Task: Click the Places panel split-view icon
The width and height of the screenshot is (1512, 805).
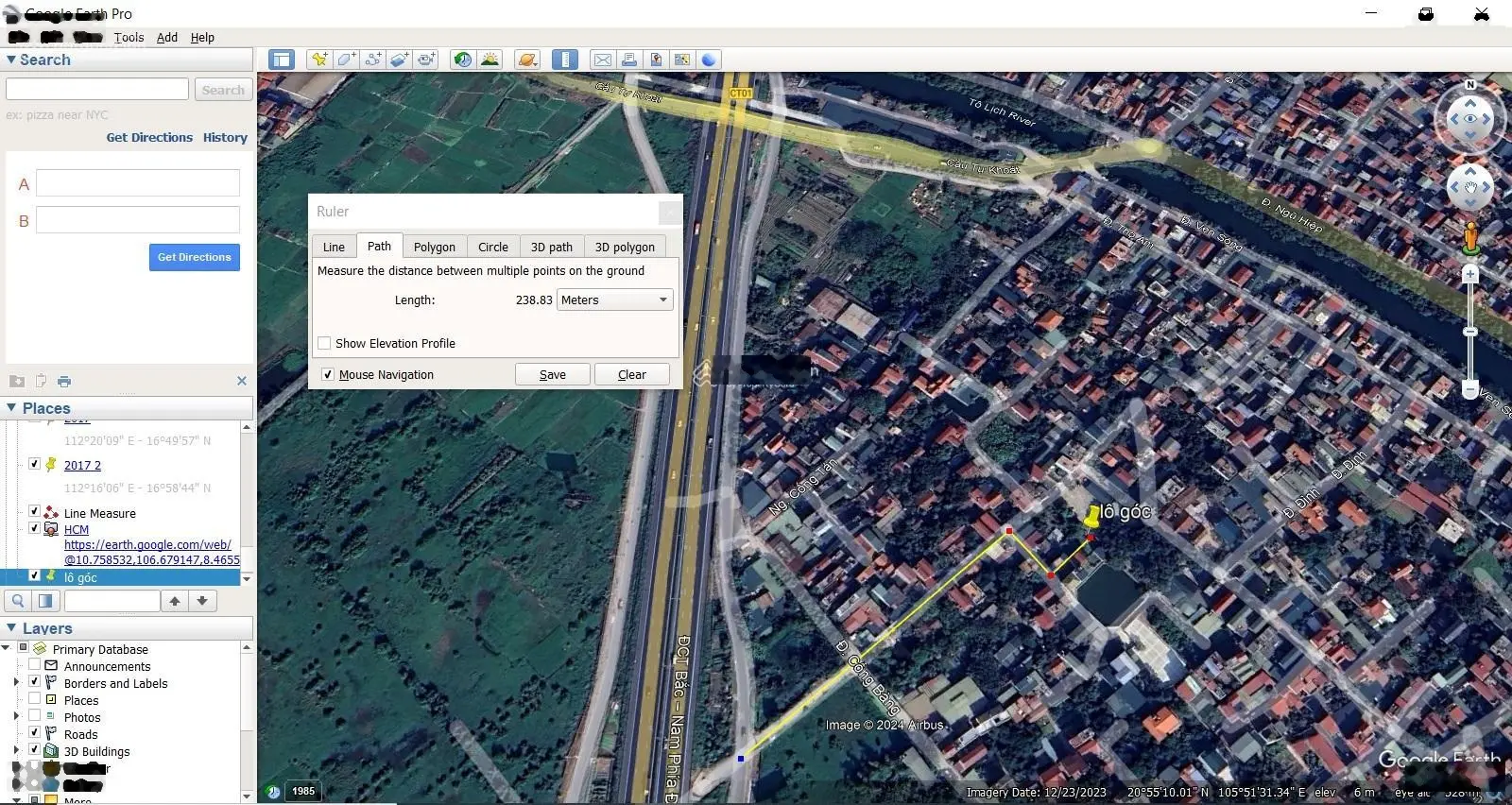Action: coord(45,600)
